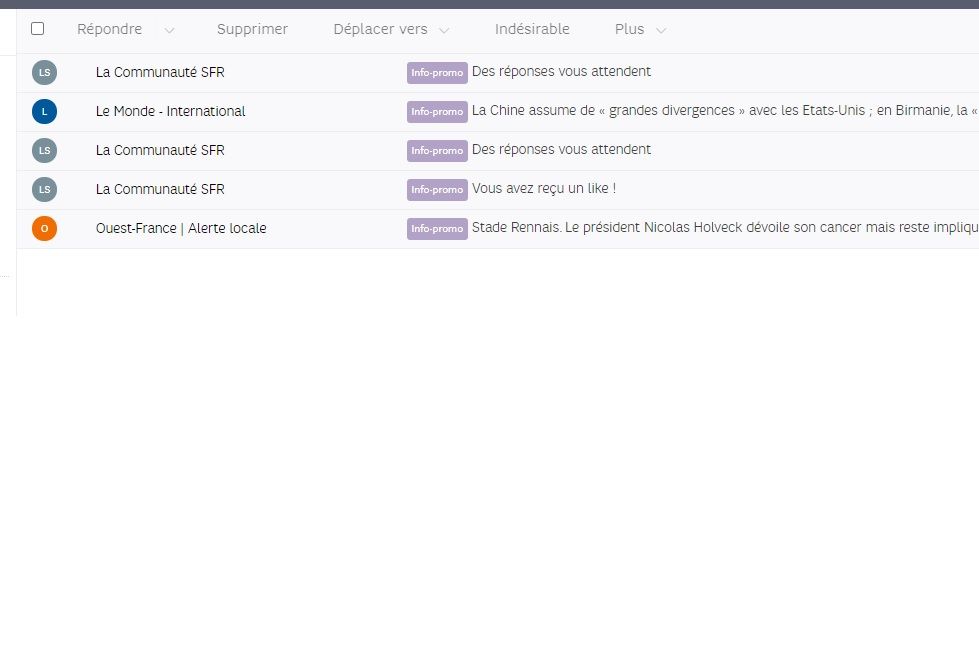Open the Plus menu
The height and width of the screenshot is (666, 979).
[x=629, y=29]
